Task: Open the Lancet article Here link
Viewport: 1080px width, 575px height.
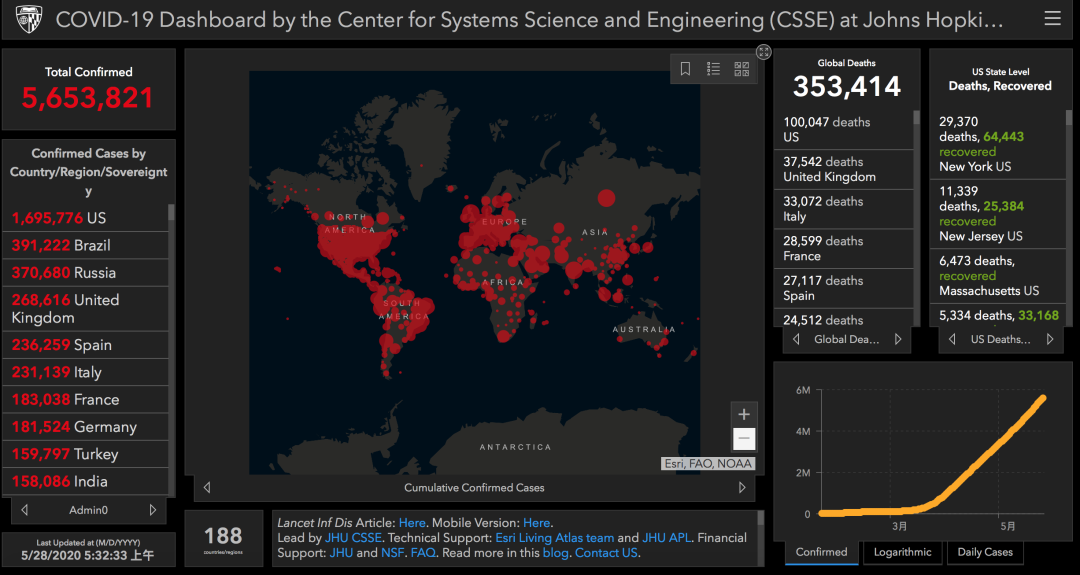Action: [412, 523]
